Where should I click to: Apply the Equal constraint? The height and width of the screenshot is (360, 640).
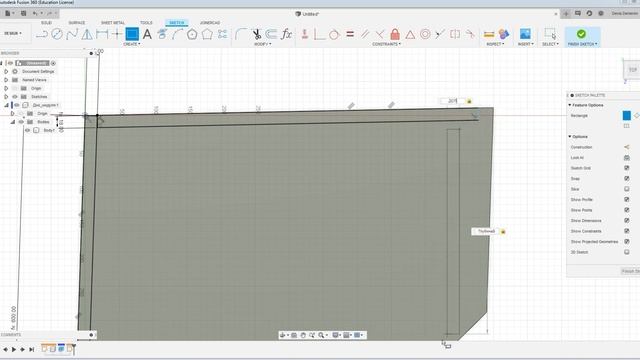pos(350,34)
